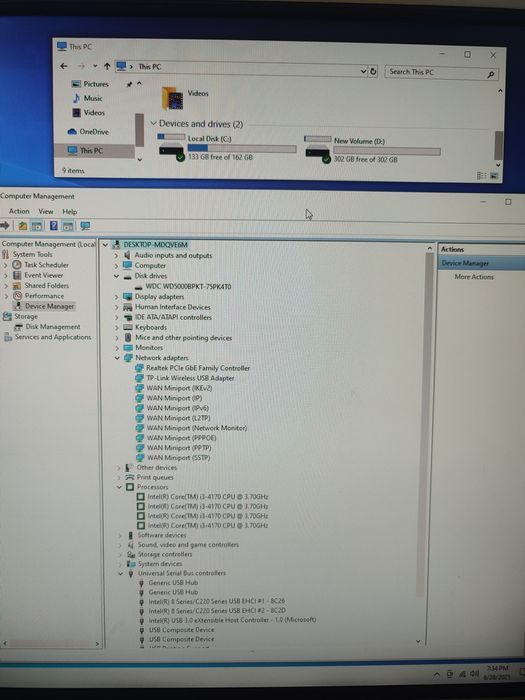
Task: Expand IDE ATA/ATAPI controllers
Action: (117, 317)
